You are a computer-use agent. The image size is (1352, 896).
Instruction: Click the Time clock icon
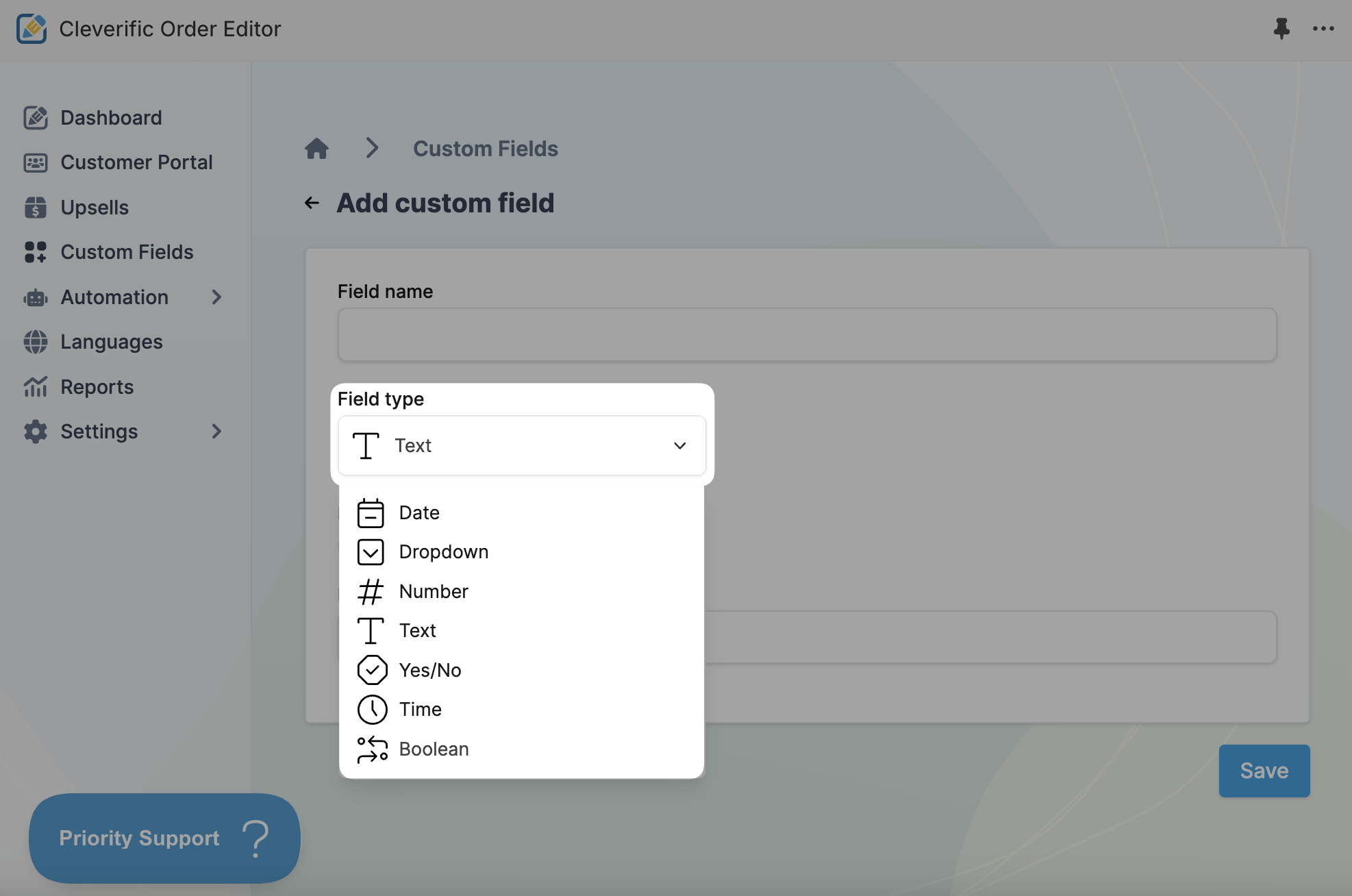372,710
